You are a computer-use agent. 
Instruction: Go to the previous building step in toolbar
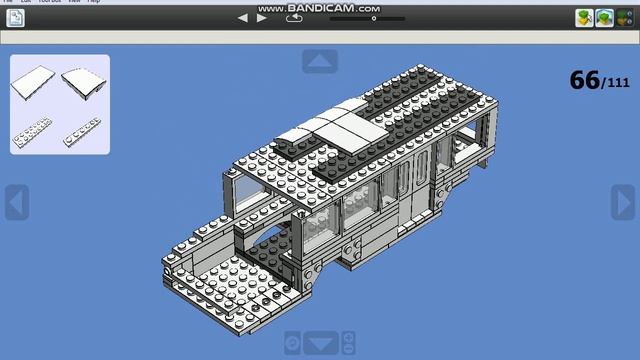(243, 18)
